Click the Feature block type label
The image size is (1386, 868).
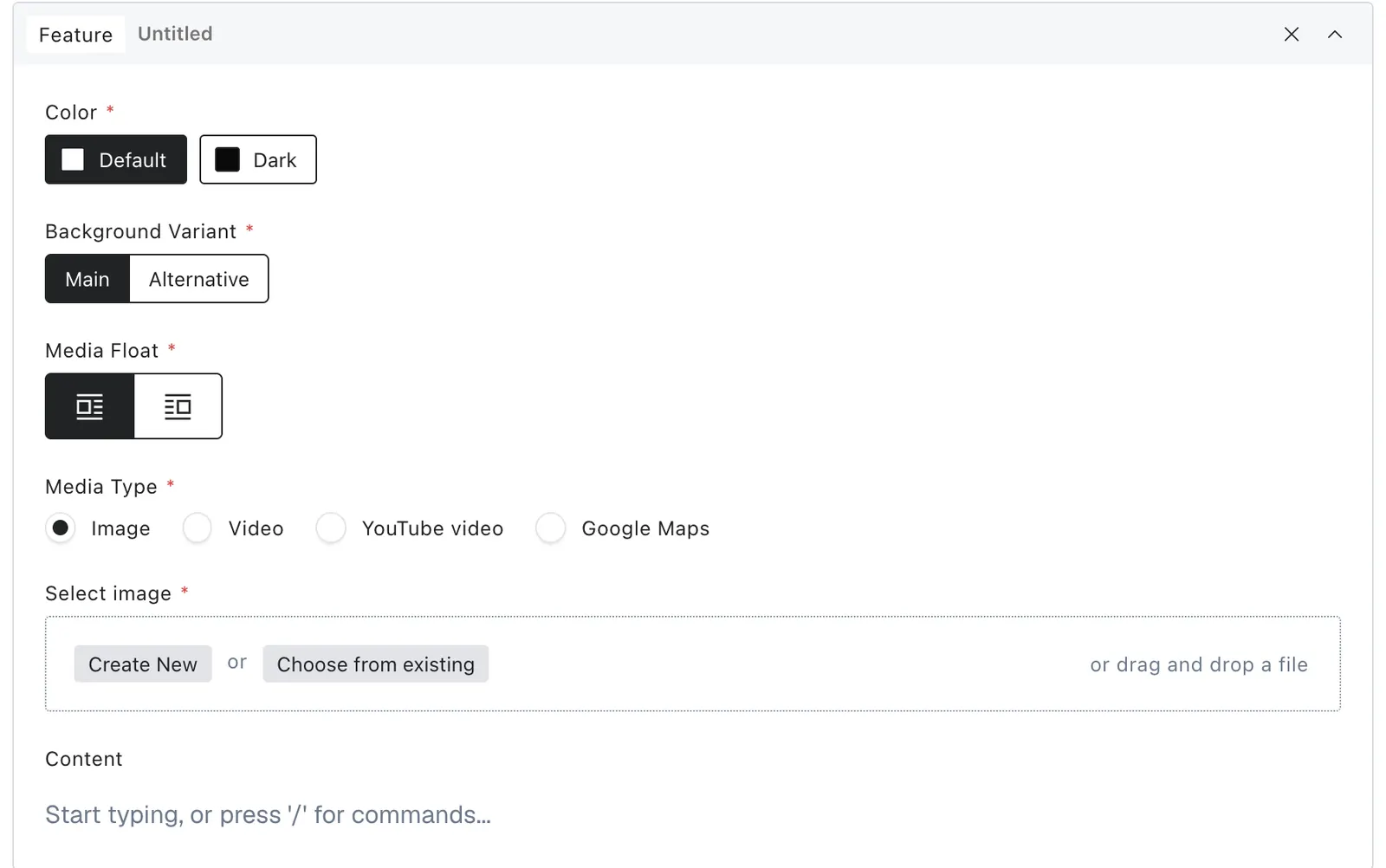[76, 35]
